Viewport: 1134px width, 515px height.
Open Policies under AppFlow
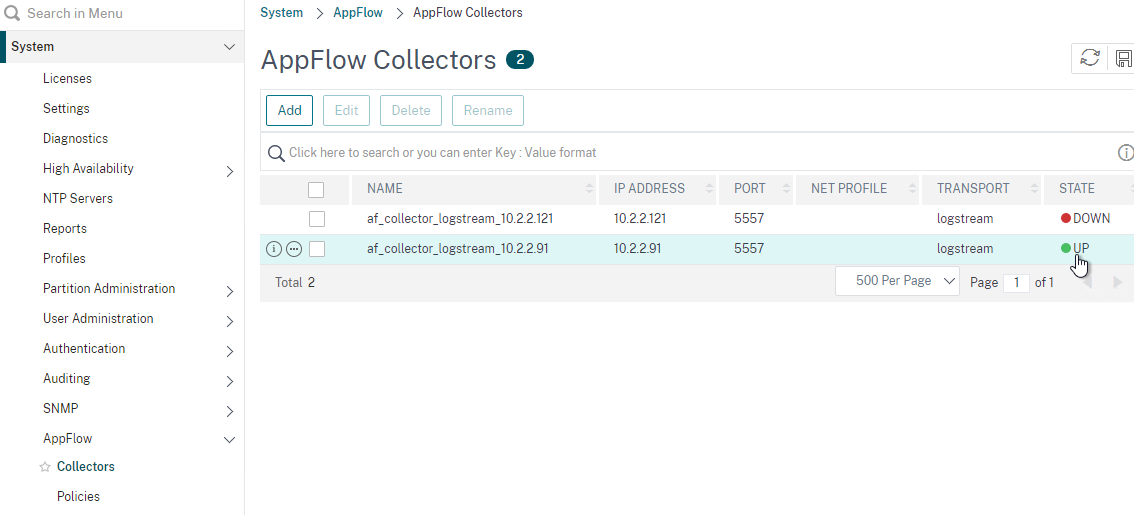78,496
